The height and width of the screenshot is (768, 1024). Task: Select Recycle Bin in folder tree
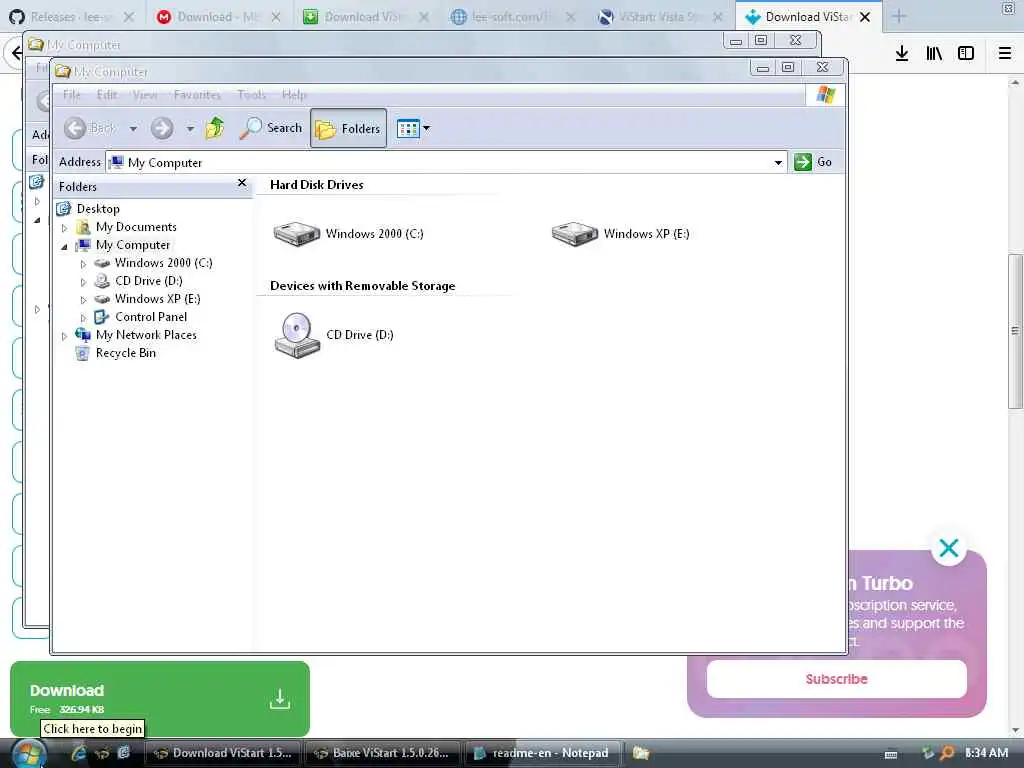tap(125, 353)
